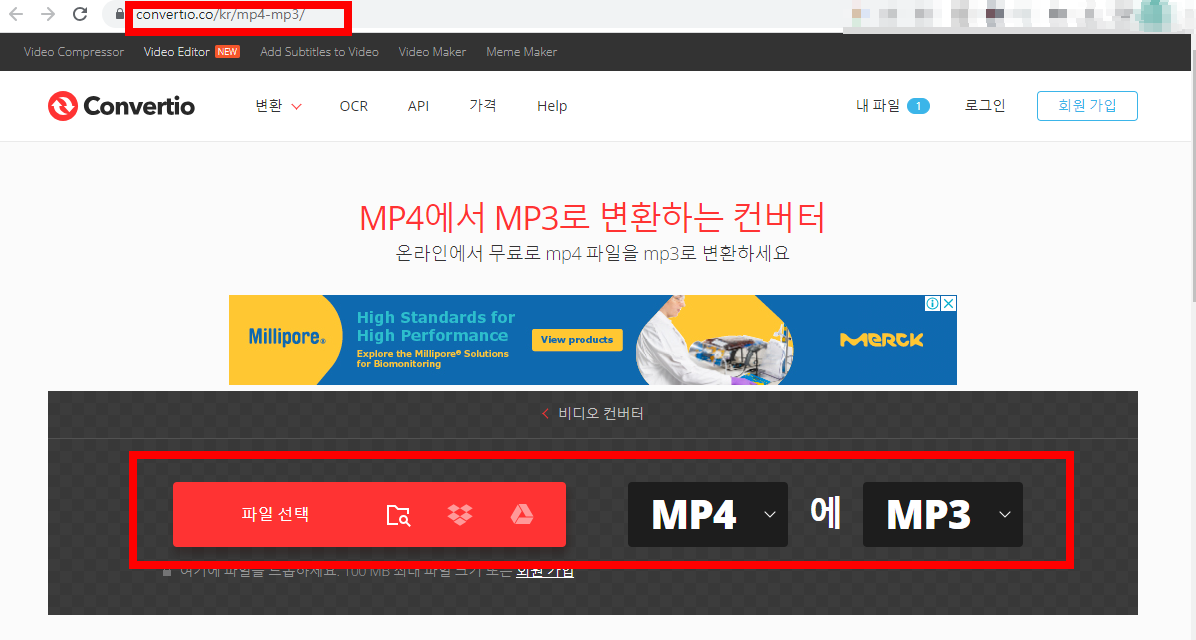Image resolution: width=1196 pixels, height=640 pixels.
Task: Open the 로그인 login link
Action: pos(984,105)
